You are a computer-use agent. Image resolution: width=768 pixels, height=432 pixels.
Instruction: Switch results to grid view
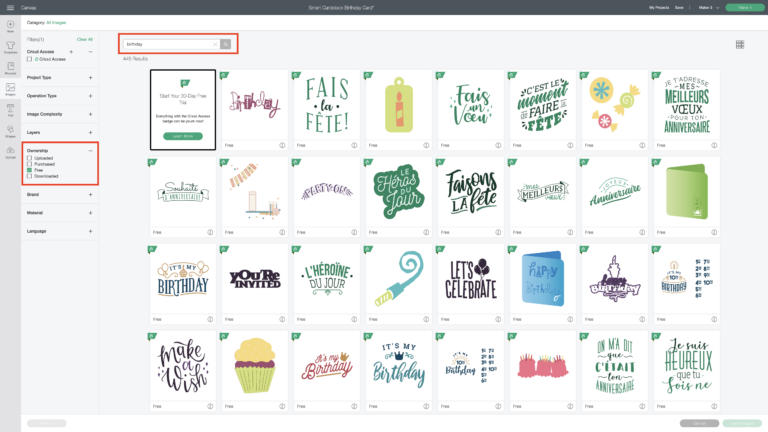tap(740, 45)
